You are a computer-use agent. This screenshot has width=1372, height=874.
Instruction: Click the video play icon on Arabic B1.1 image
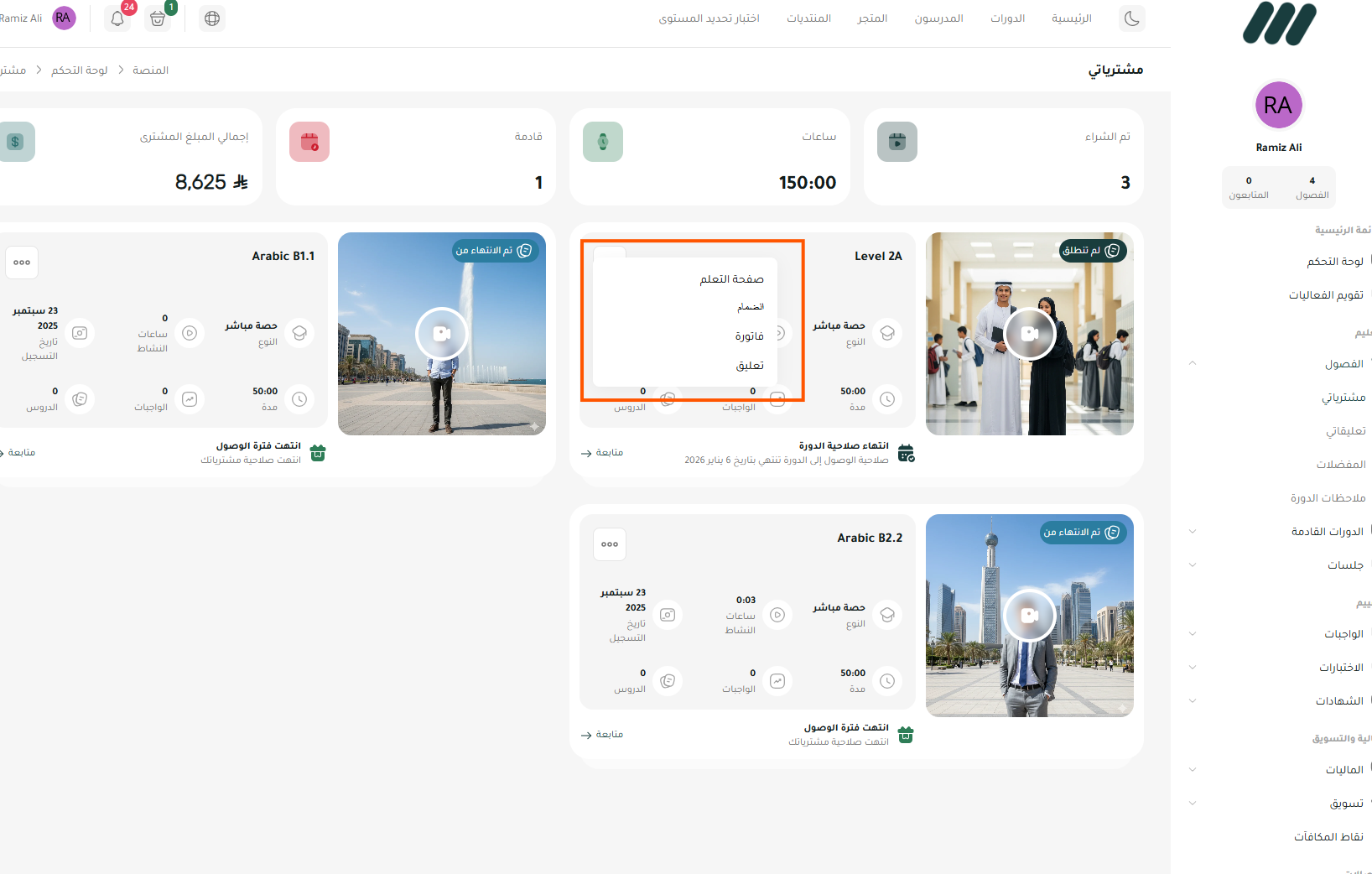(x=442, y=334)
